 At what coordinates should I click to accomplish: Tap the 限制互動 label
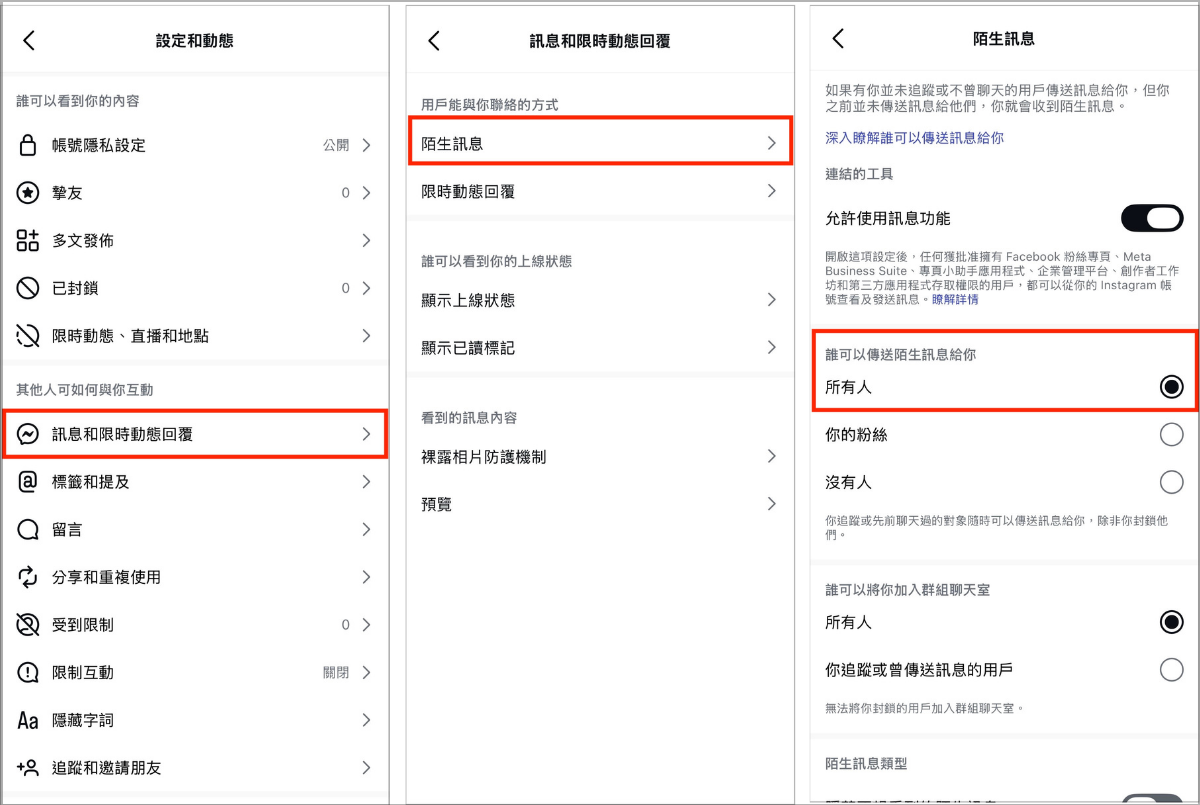click(83, 672)
